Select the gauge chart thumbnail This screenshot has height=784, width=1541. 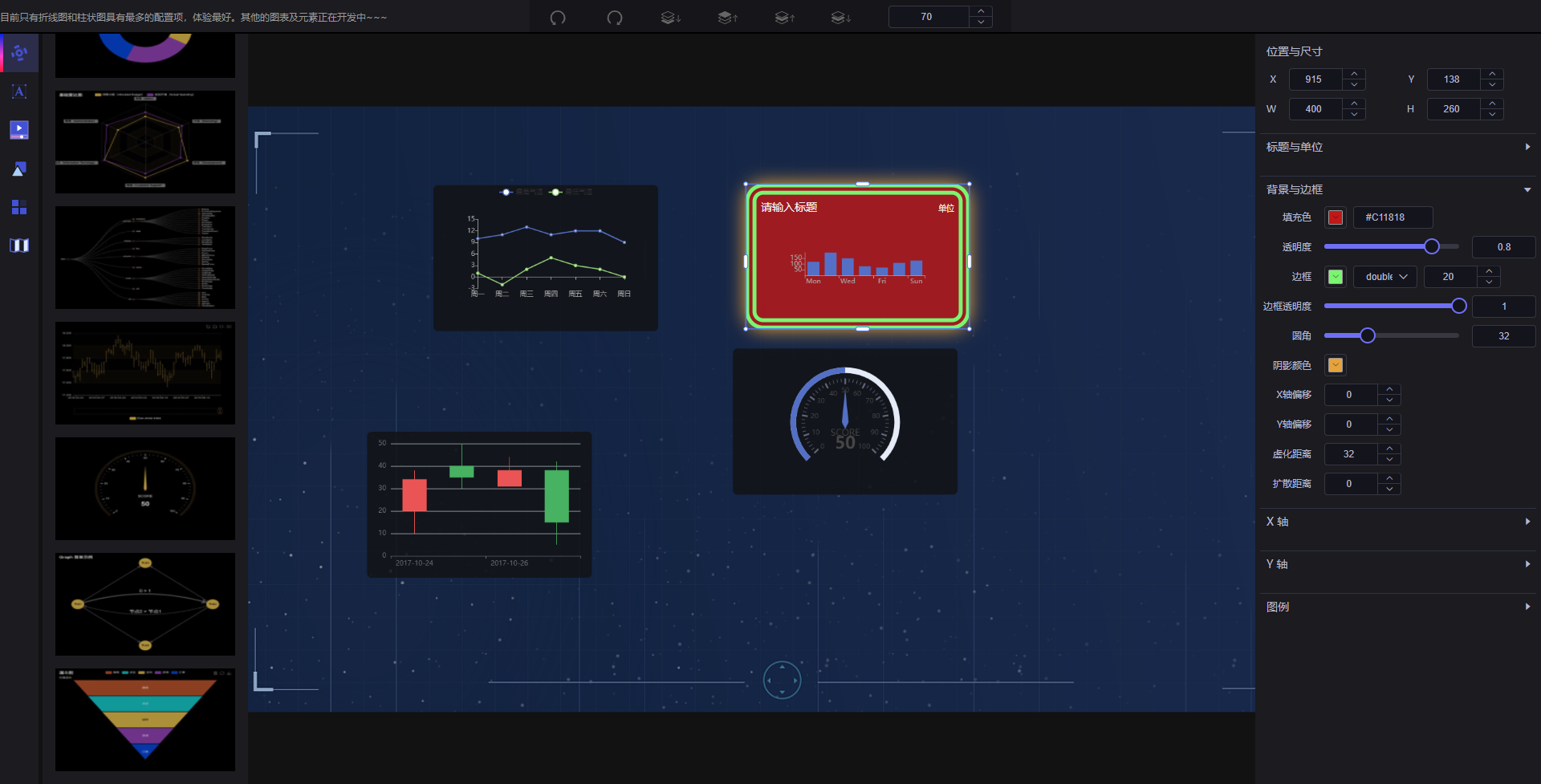point(145,489)
